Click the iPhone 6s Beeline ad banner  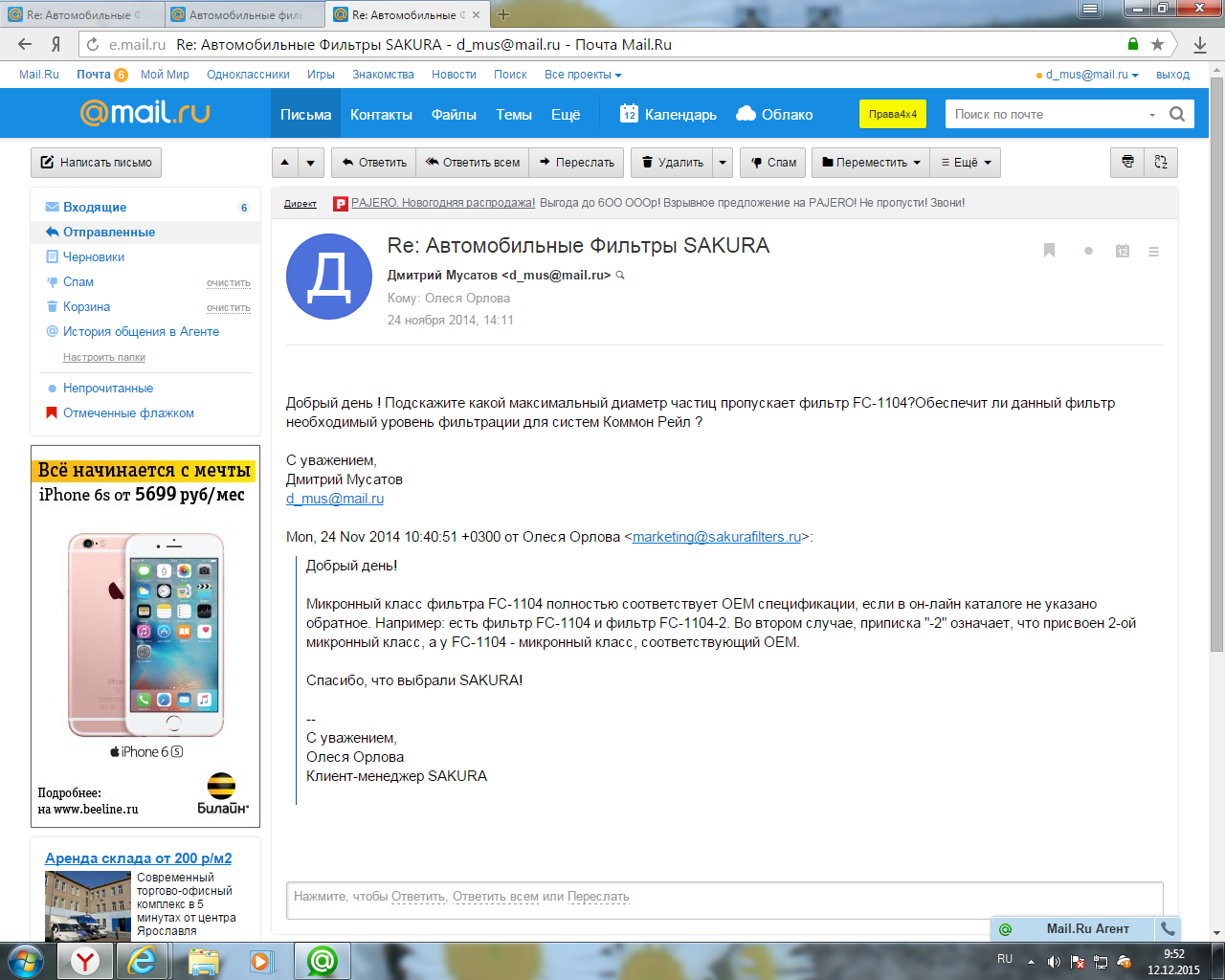pos(145,636)
